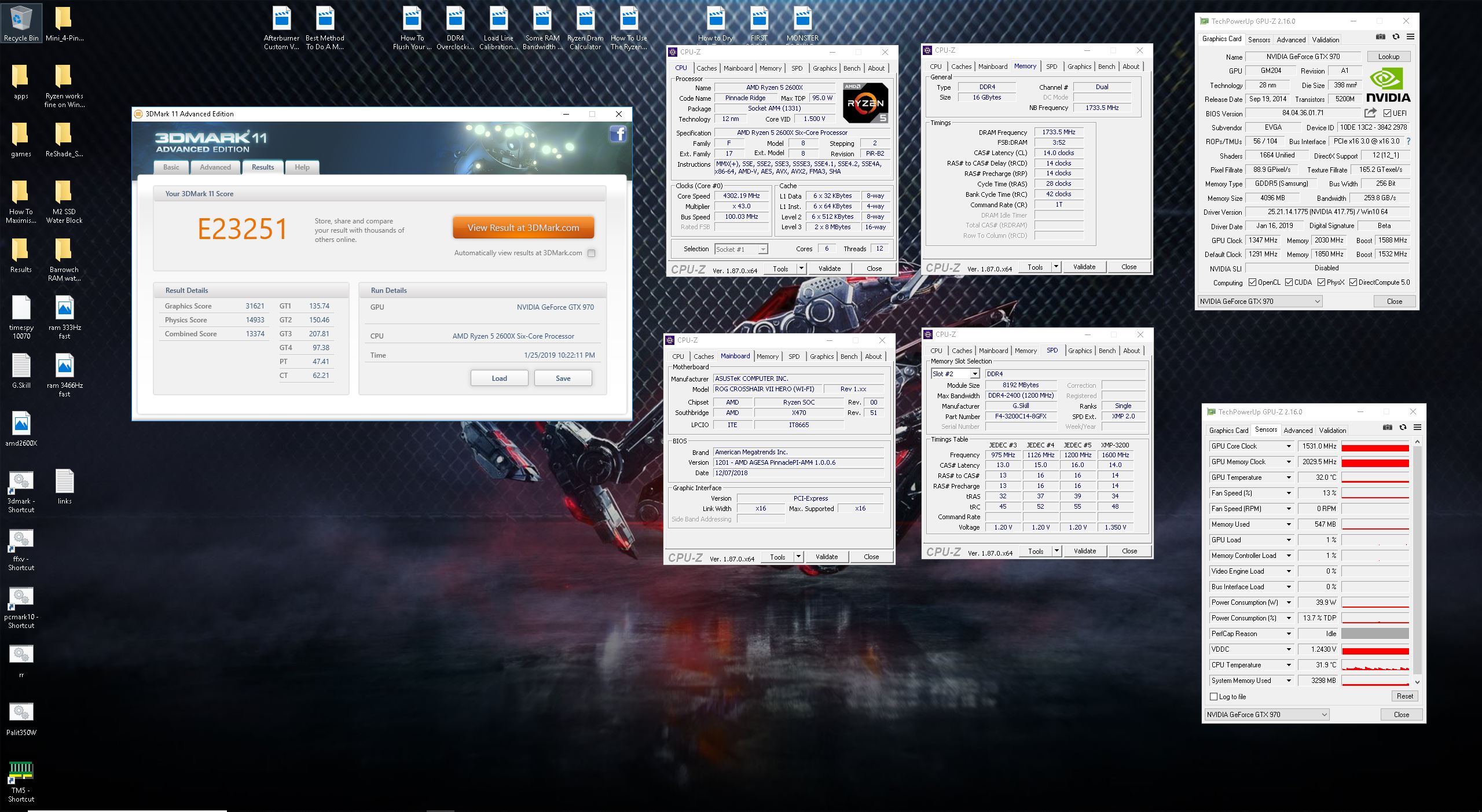
Task: Open the ram 3466Hz fast image icon
Action: (64, 376)
